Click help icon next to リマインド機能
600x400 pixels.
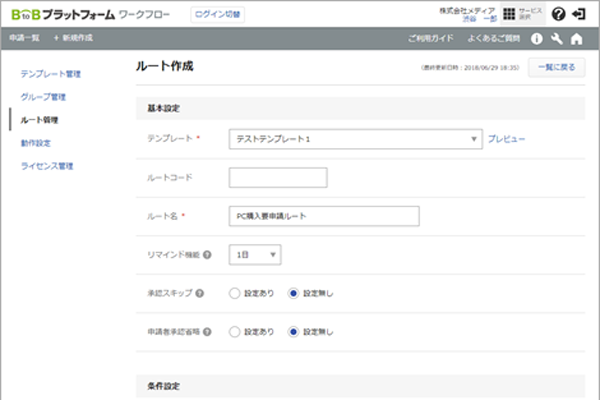[207, 255]
